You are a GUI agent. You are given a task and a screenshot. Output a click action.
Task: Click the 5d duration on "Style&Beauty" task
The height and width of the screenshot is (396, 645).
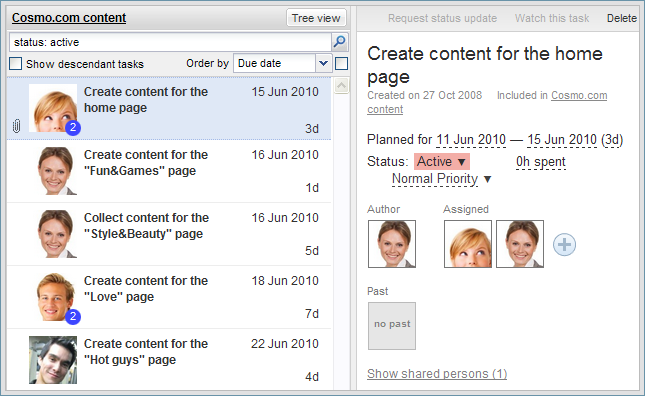point(312,251)
